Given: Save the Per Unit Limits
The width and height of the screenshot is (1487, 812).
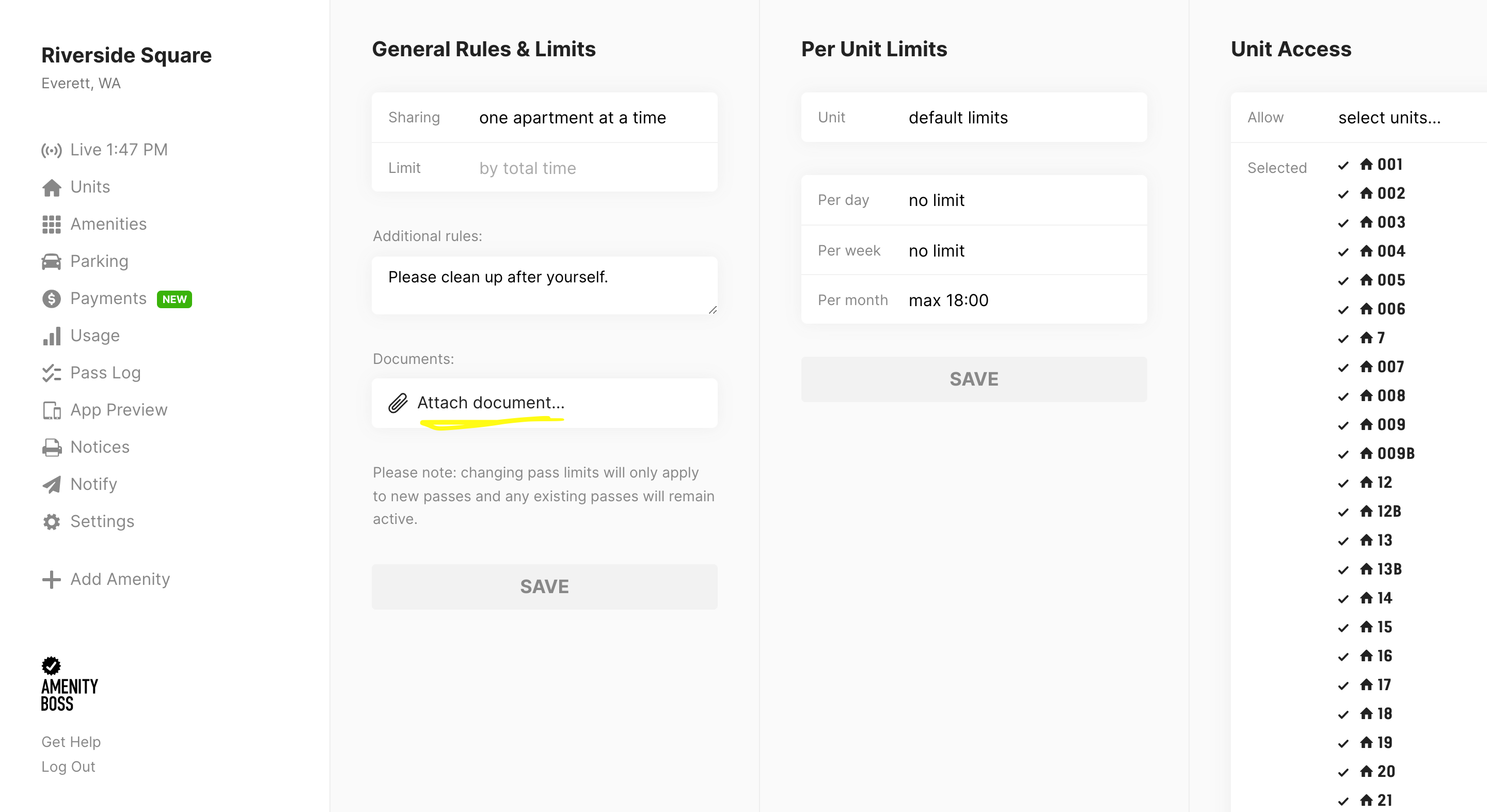Looking at the screenshot, I should (974, 379).
